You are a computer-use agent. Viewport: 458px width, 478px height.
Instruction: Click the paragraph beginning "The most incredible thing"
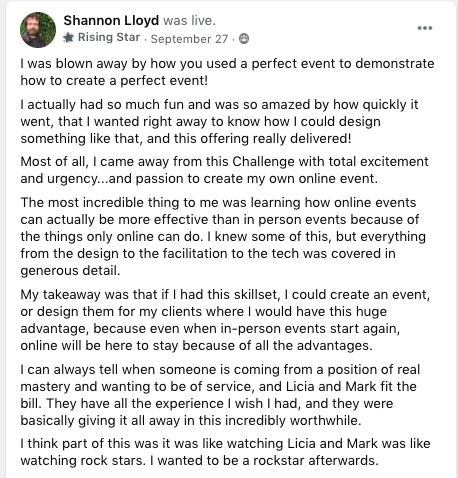coord(223,236)
